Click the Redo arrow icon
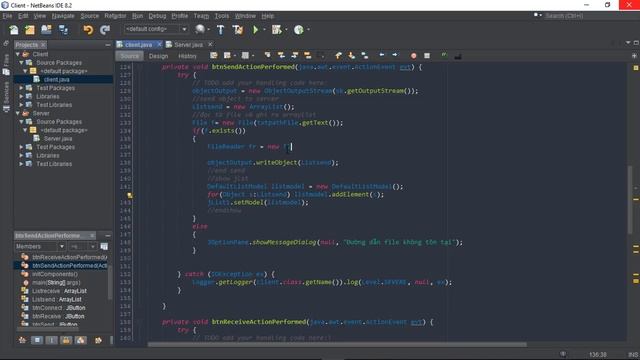Image resolution: width=640 pixels, height=360 pixels. (105, 30)
